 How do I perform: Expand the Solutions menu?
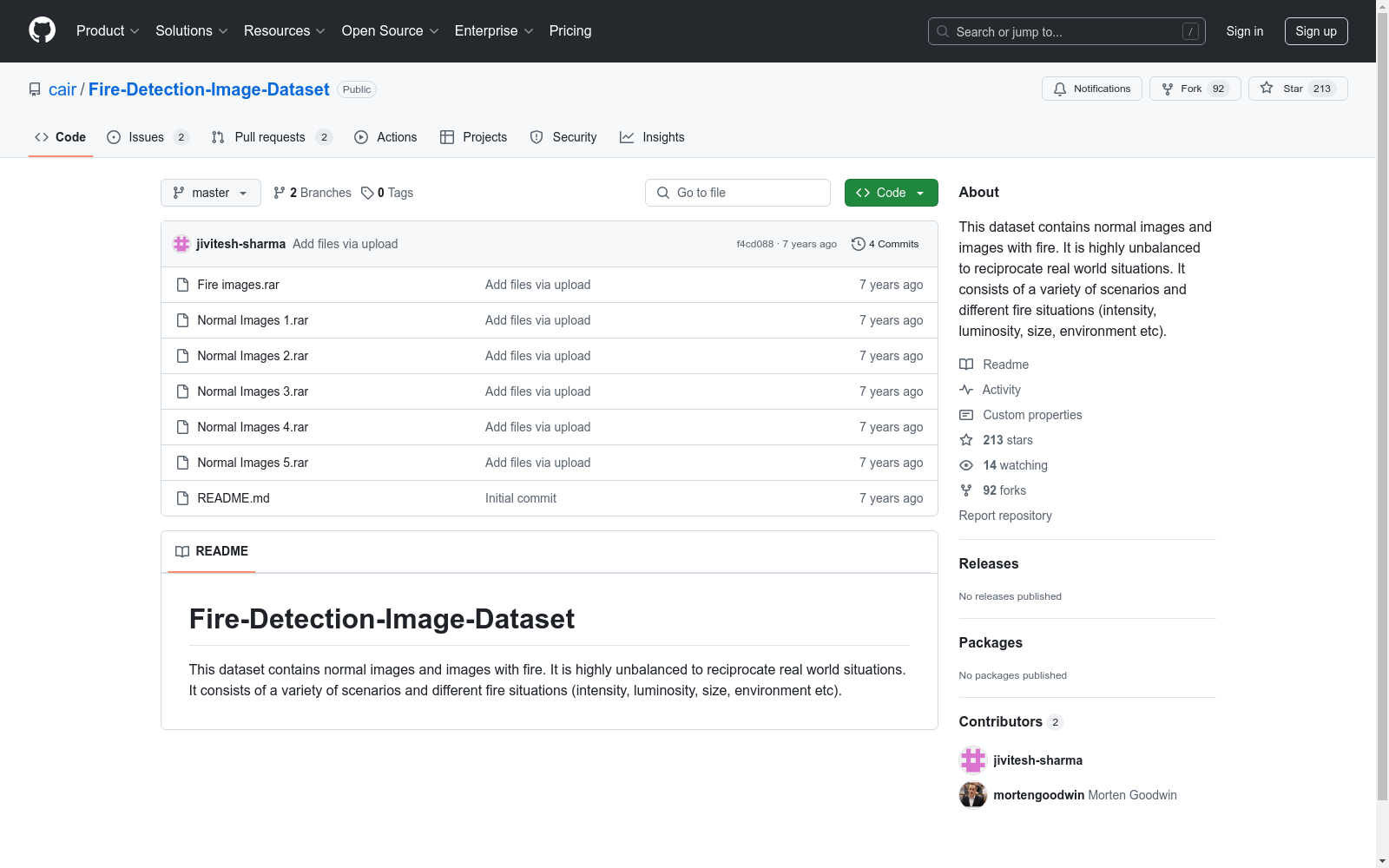tap(192, 31)
